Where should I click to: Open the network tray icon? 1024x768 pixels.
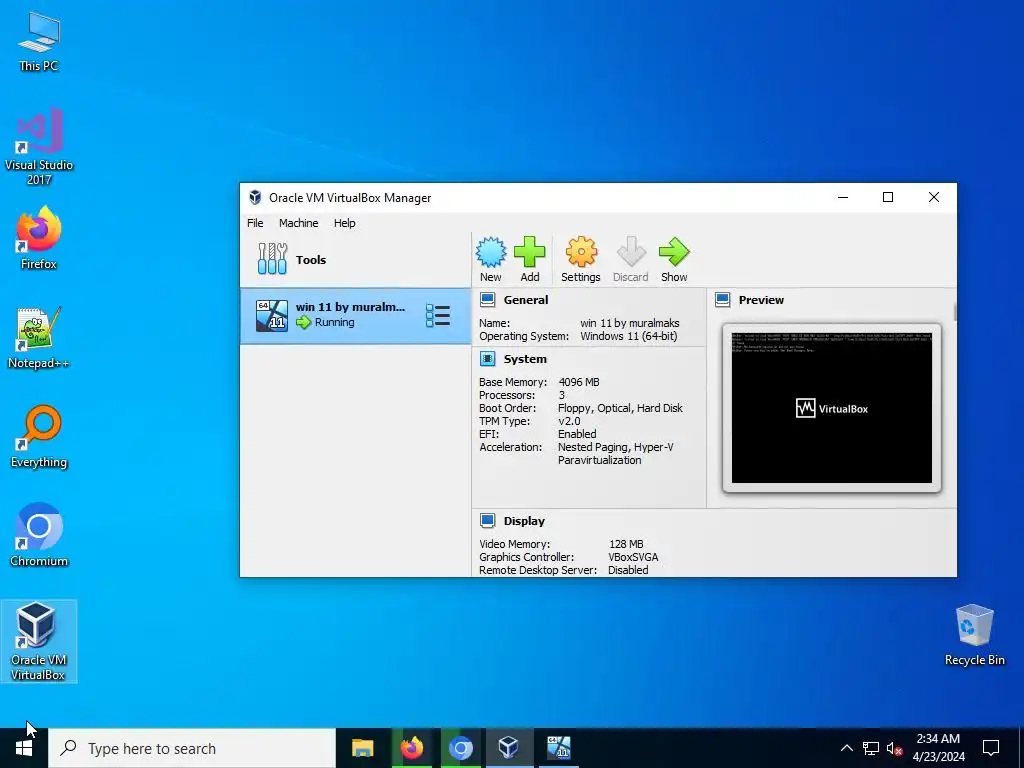pos(871,748)
